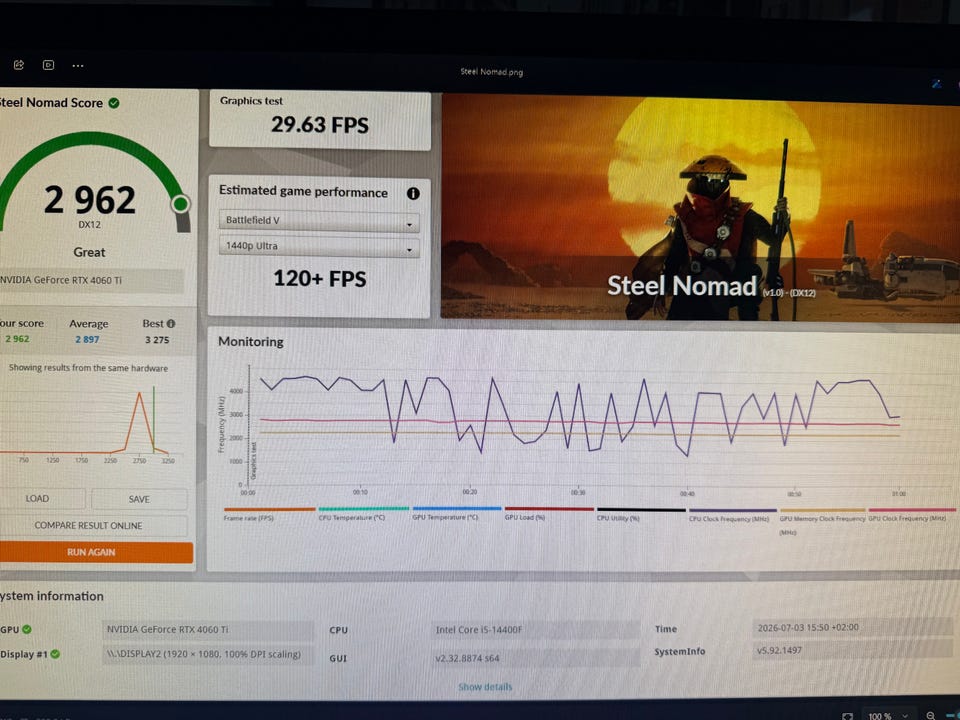The image size is (960, 720).
Task: Click the SAVE button
Action: point(139,499)
